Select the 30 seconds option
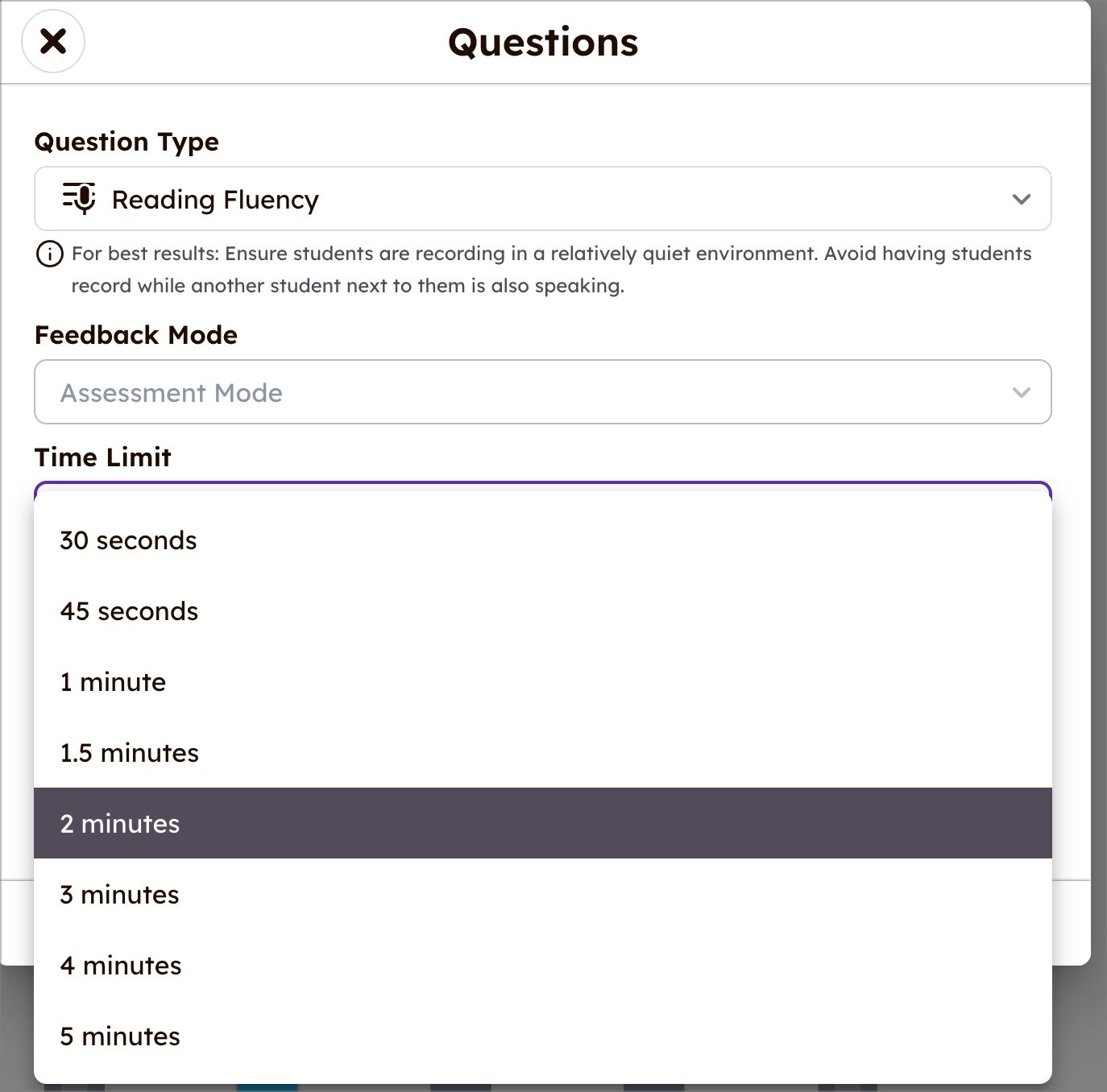1107x1092 pixels. [x=128, y=540]
